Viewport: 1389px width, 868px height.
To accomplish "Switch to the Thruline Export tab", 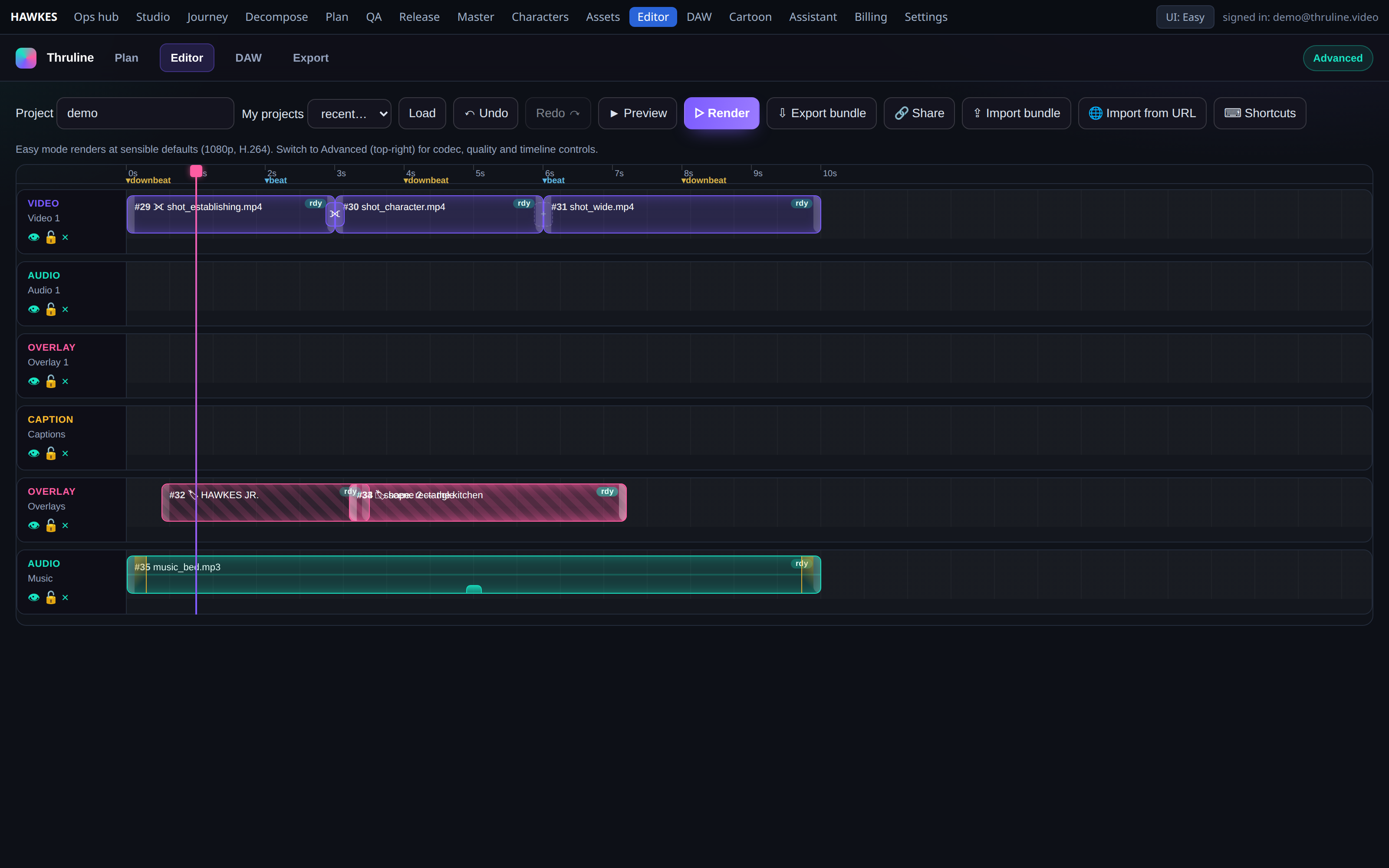I will (310, 58).
